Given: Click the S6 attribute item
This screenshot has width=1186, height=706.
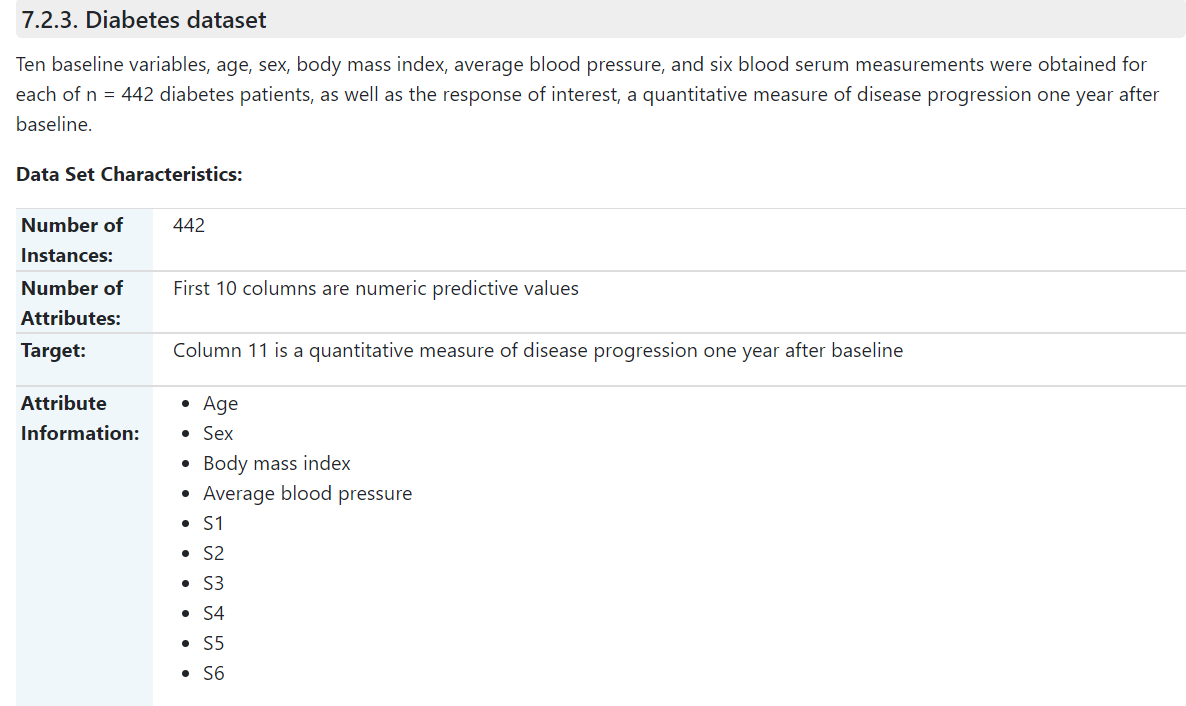Looking at the screenshot, I should pyautogui.click(x=213, y=673).
